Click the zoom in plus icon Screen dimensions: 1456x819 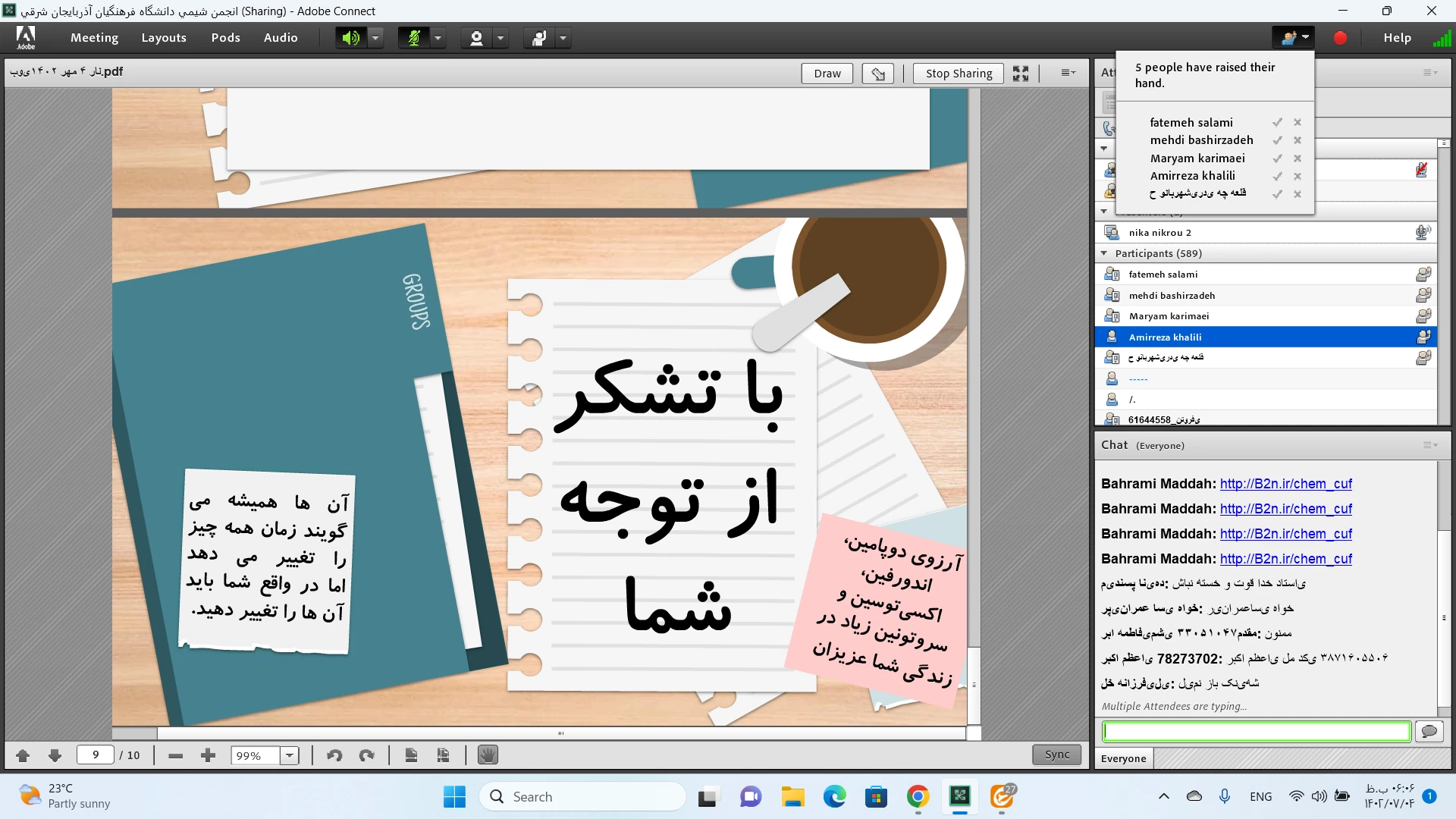[x=208, y=755]
